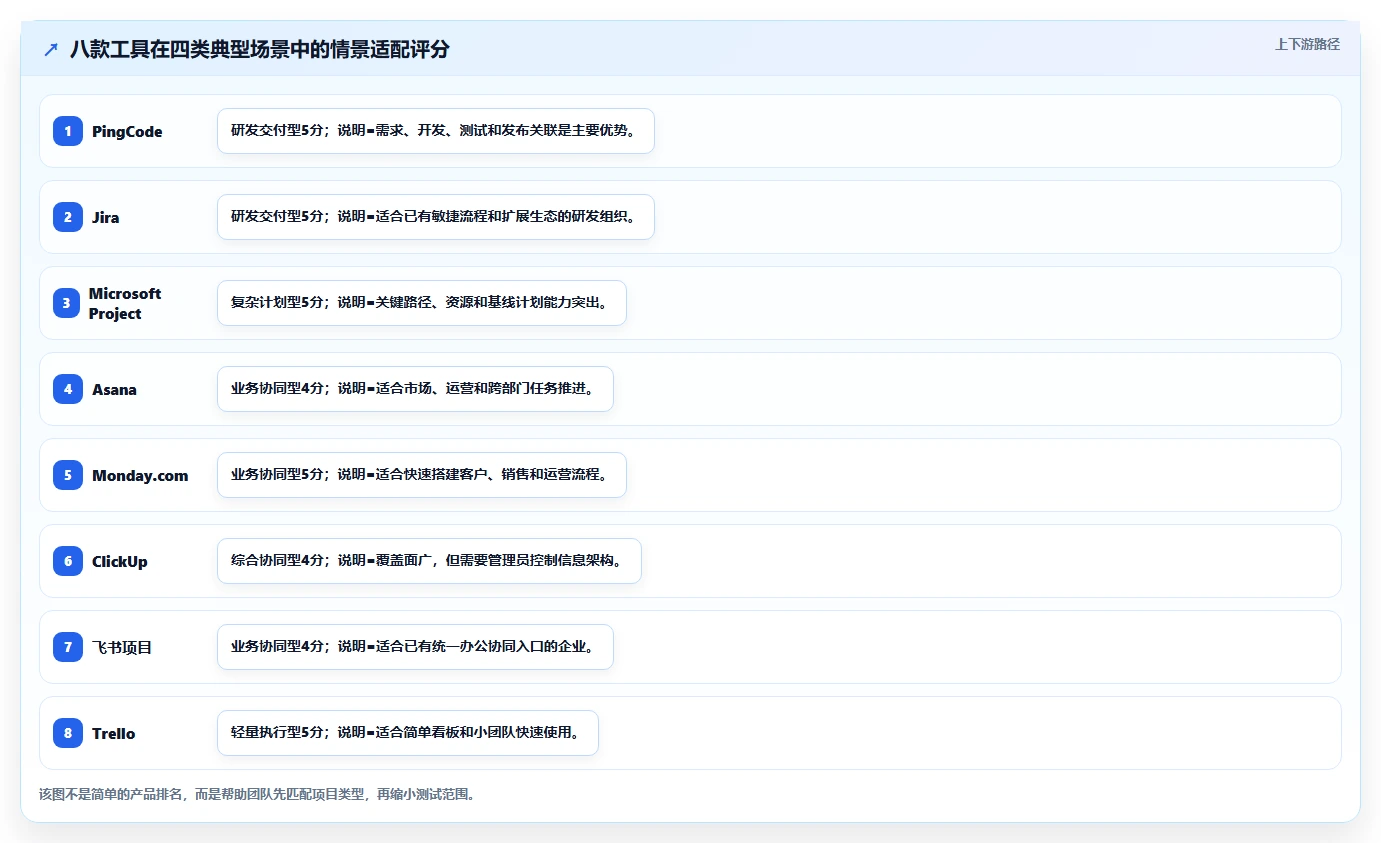This screenshot has width=1381, height=843.
Task: Click the number 8 badge for Trello
Action: pos(68,733)
